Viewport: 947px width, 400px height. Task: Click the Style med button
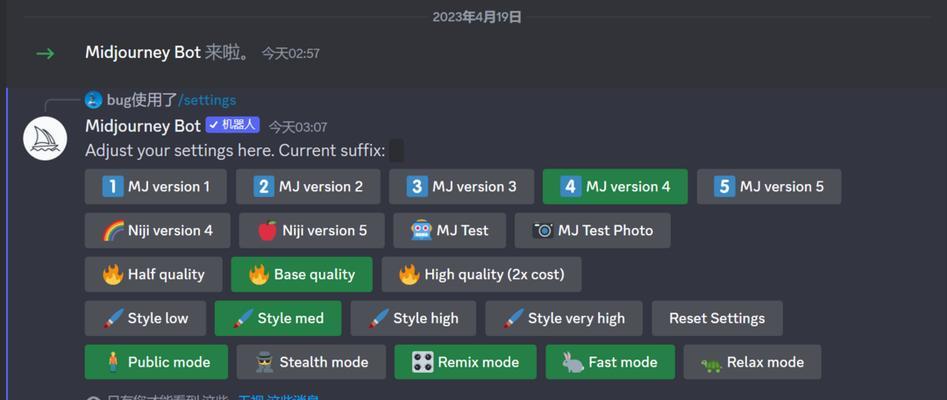[x=278, y=318]
